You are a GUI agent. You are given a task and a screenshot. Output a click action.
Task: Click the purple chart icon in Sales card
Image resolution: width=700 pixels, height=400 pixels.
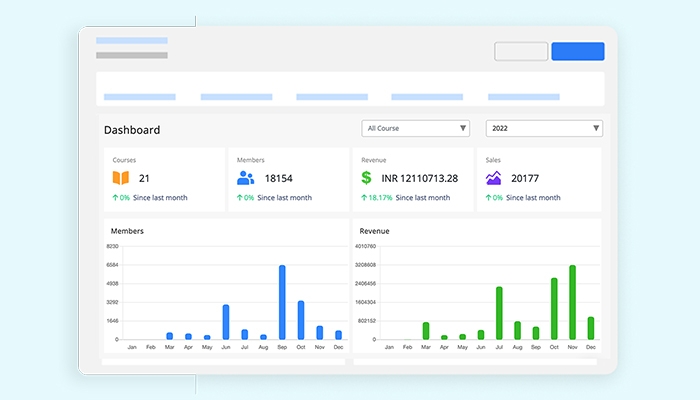(493, 178)
